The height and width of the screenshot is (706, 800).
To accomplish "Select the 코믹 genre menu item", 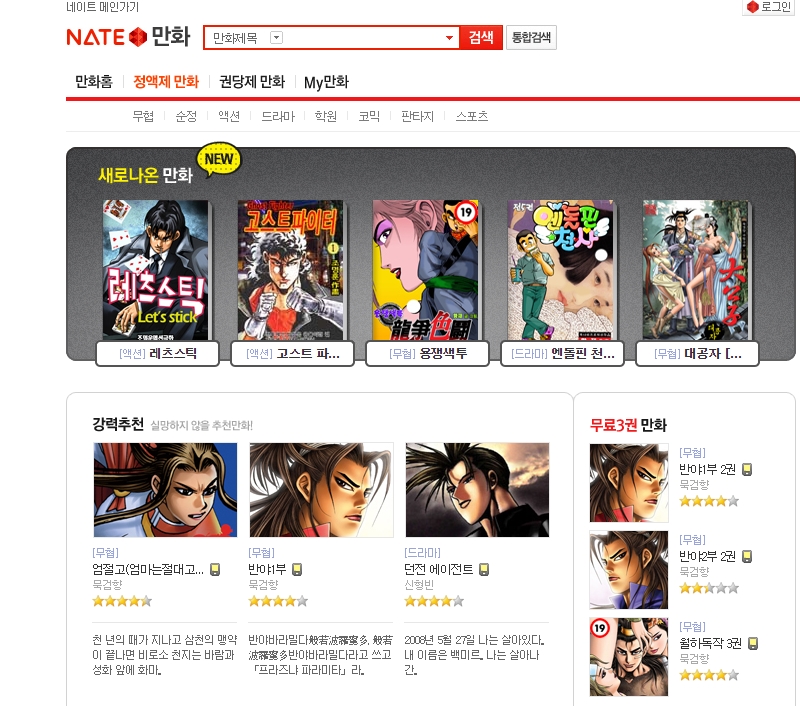I will point(369,116).
